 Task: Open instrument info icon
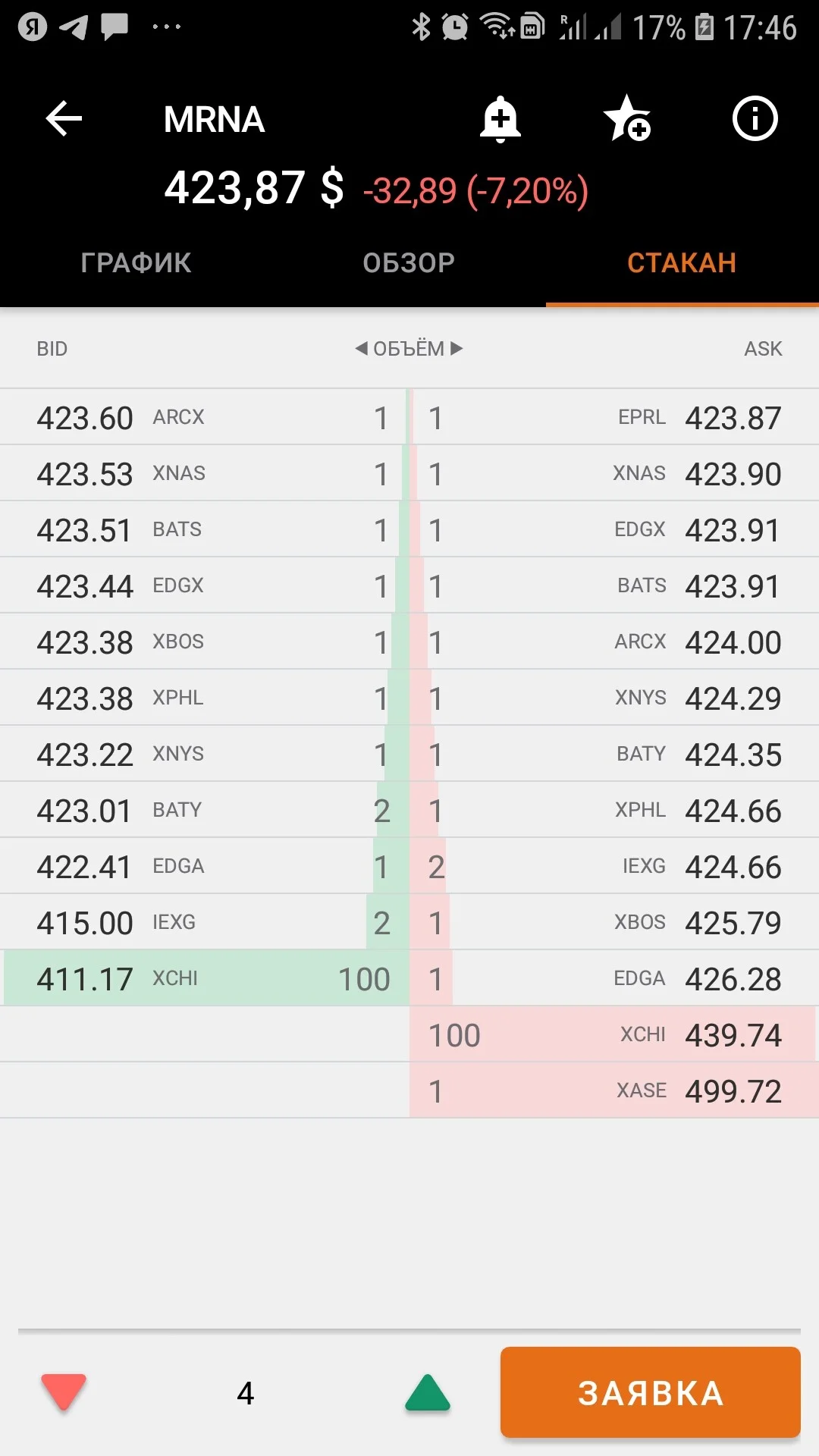[755, 119]
